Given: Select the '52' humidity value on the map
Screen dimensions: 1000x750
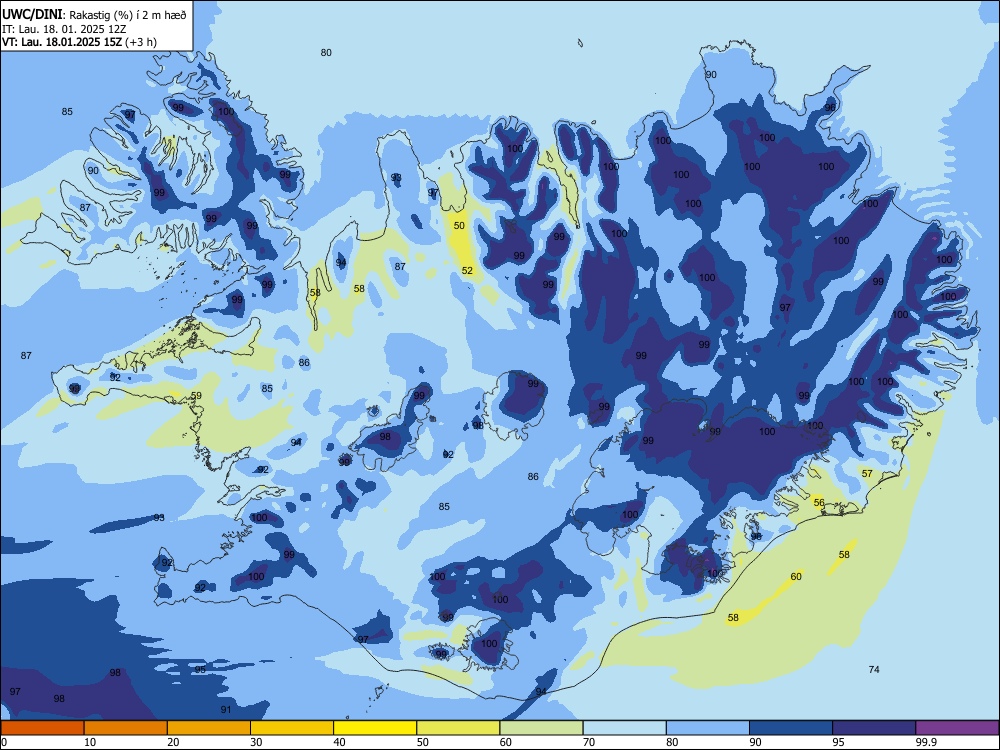Looking at the screenshot, I should click(x=467, y=270).
